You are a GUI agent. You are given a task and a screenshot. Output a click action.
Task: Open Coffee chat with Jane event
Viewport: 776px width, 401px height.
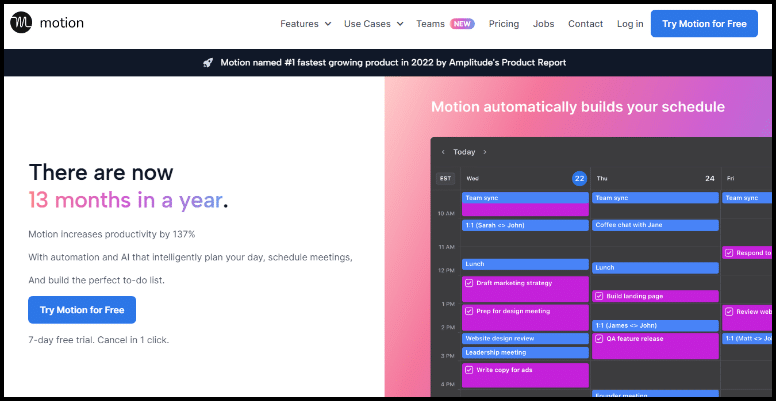click(655, 225)
